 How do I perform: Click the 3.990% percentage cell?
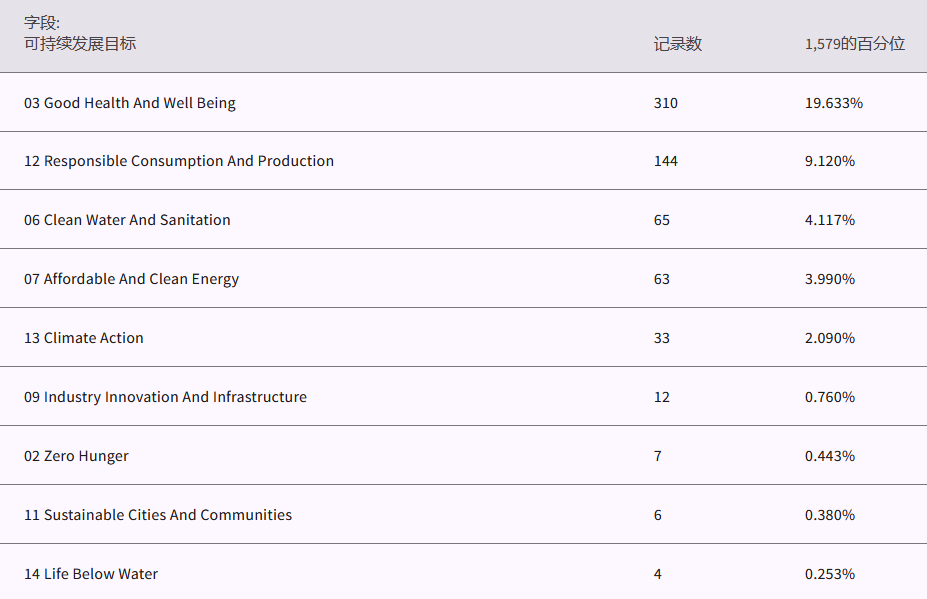[829, 279]
